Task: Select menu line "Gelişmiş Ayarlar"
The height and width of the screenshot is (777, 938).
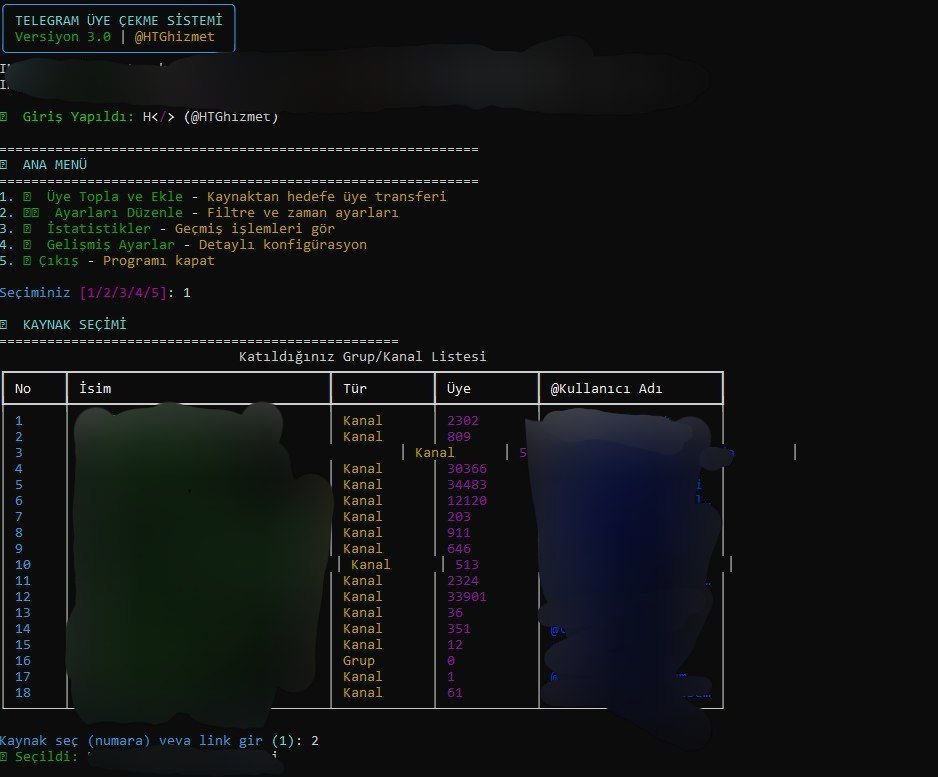Action: click(x=111, y=245)
